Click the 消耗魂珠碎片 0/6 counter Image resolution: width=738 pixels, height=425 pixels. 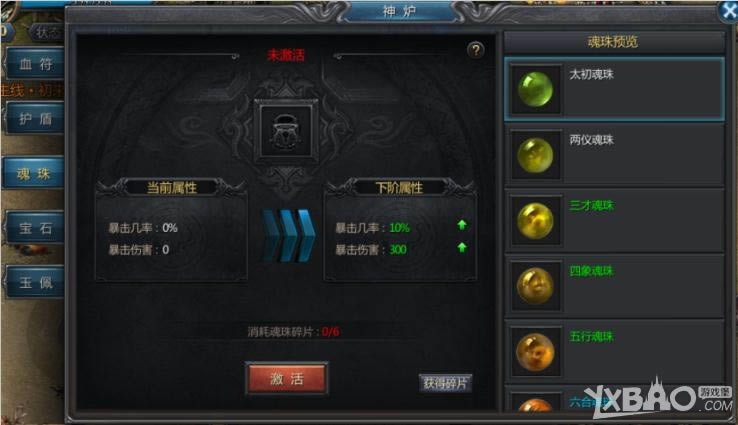(293, 332)
